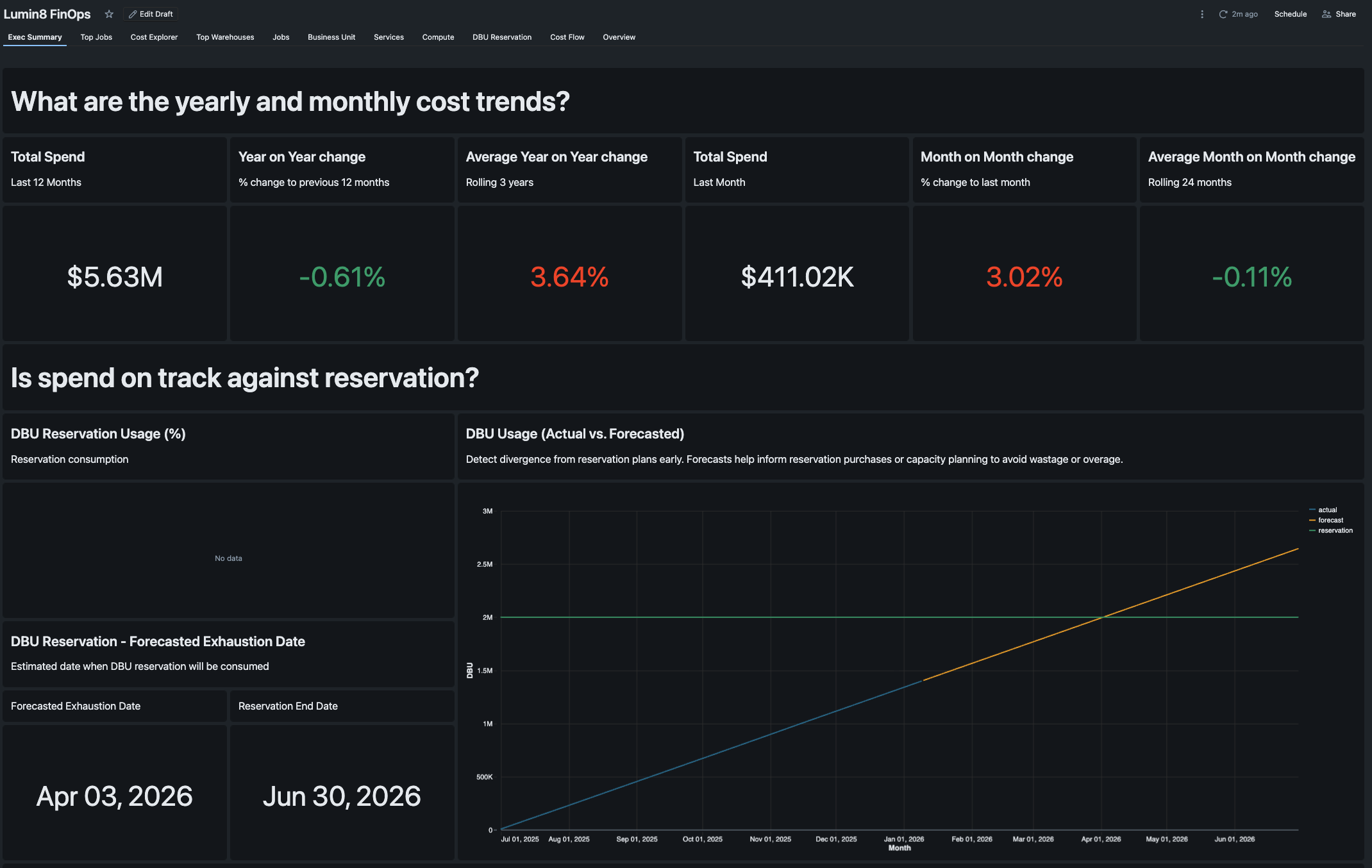
Task: Open the Schedule button
Action: pos(1290,14)
